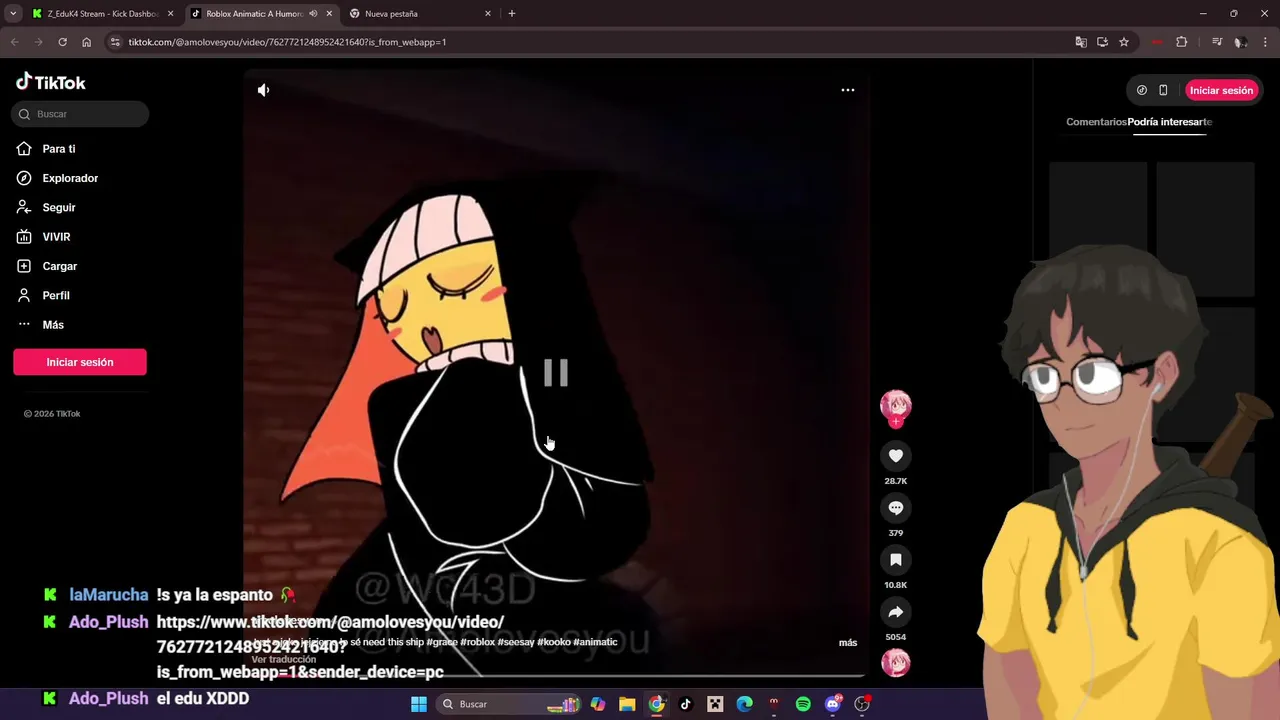This screenshot has height=720, width=1280.
Task: Click the phone icon in TikTok header
Action: tap(1163, 90)
